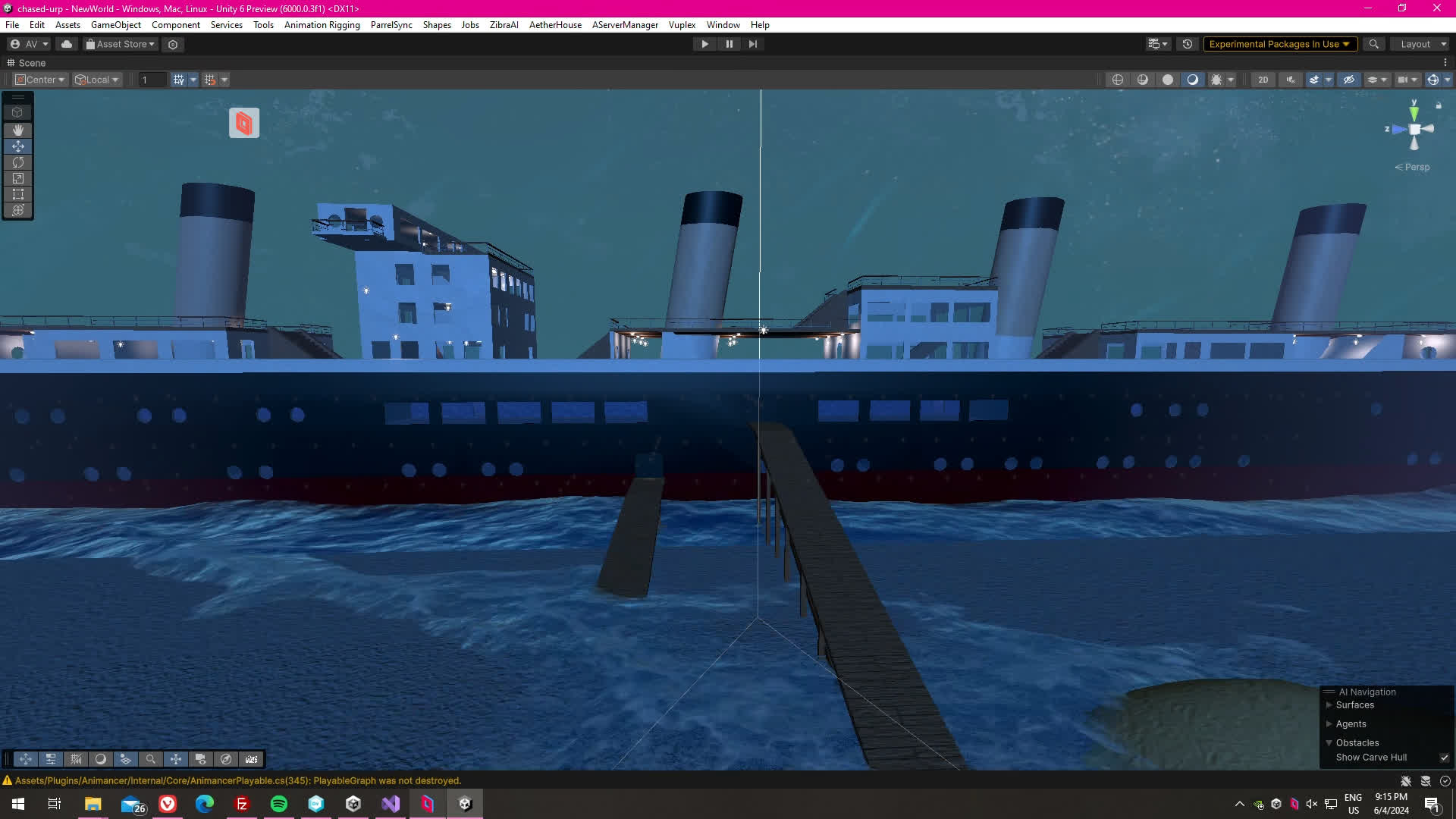
Task: Select the Scale tool
Action: tap(17, 178)
